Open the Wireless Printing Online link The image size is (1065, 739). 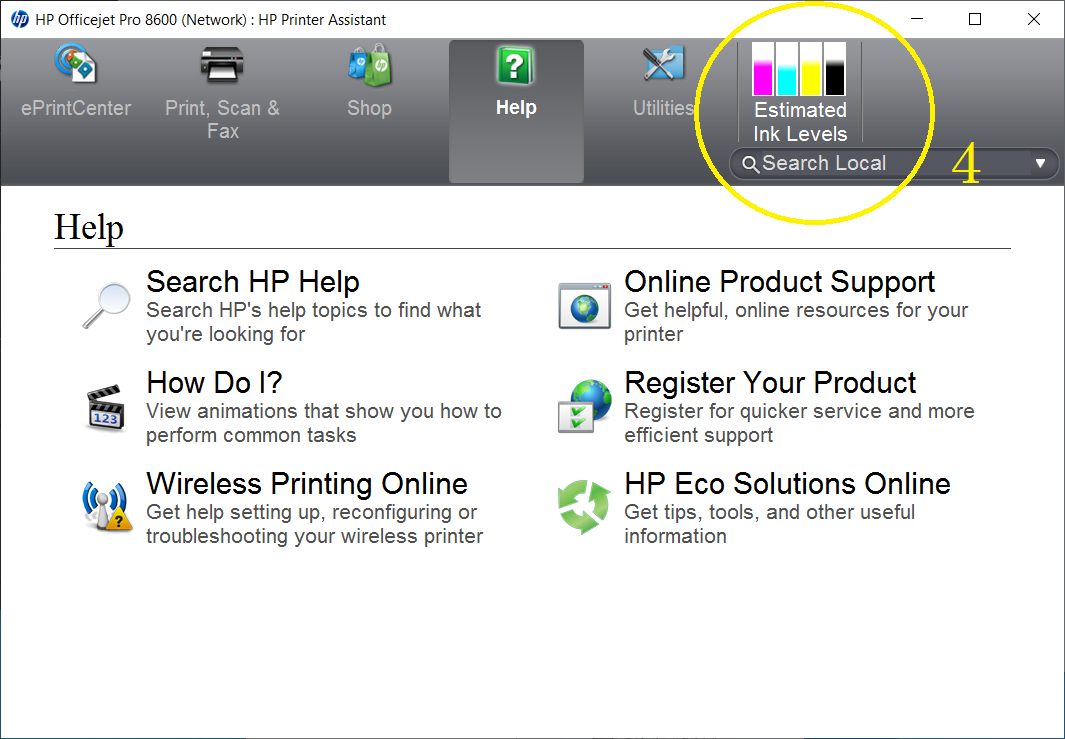pos(307,484)
